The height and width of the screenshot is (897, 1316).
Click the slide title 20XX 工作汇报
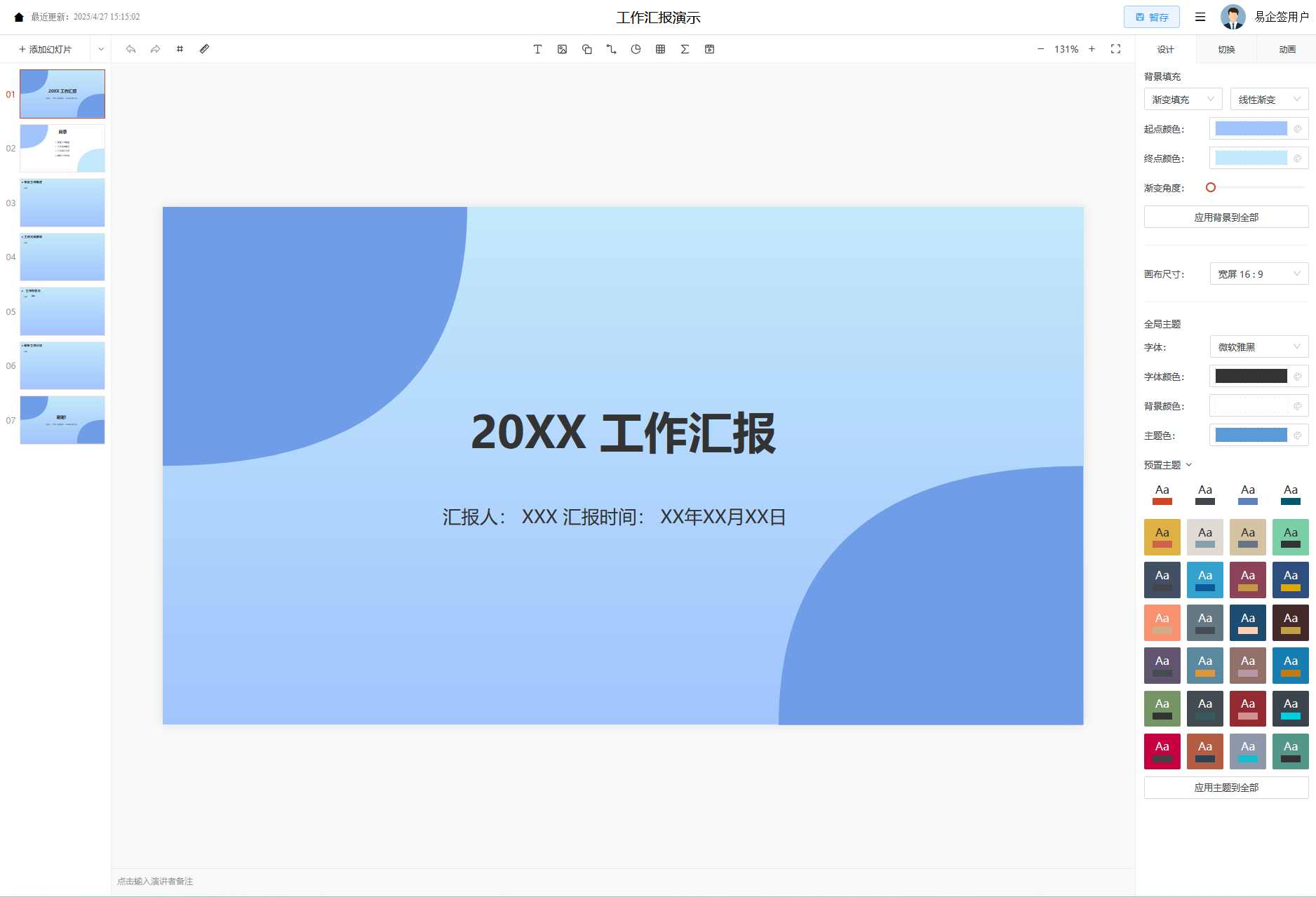pyautogui.click(x=623, y=433)
